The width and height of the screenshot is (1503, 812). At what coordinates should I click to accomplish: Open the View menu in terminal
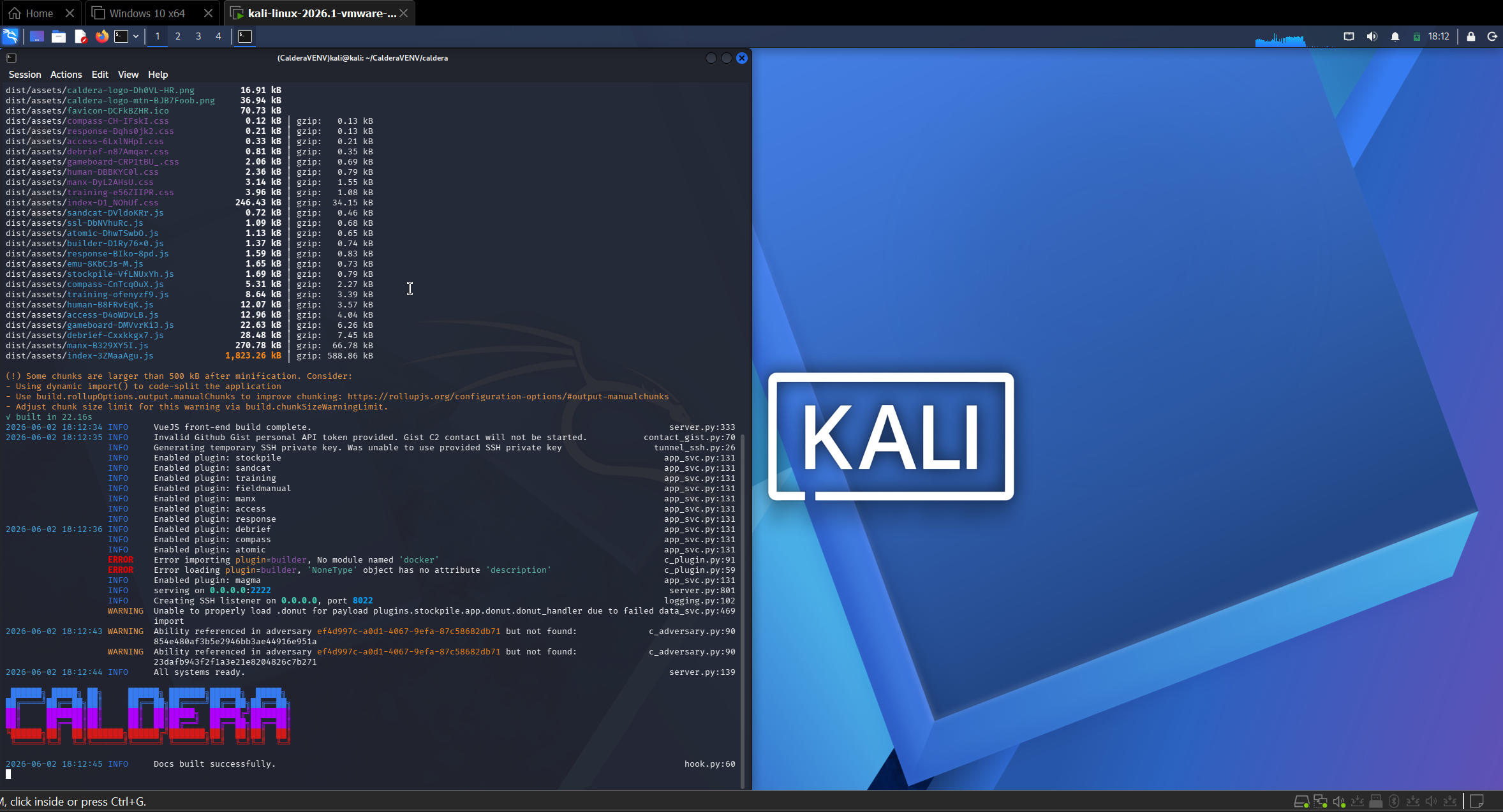click(128, 75)
